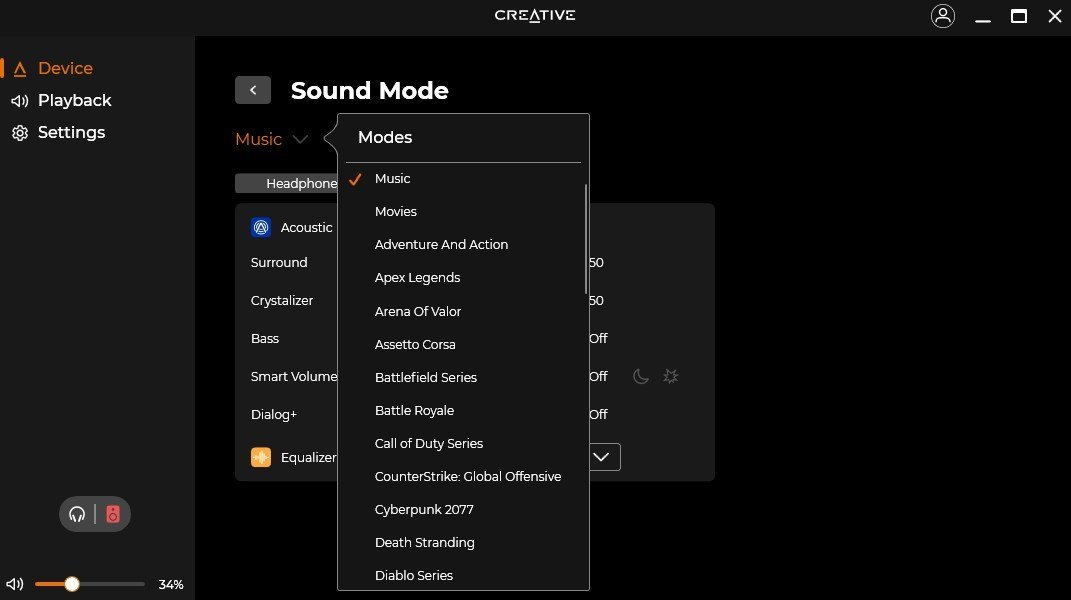
Task: Click the orange Equalizer icon
Action: click(261, 457)
